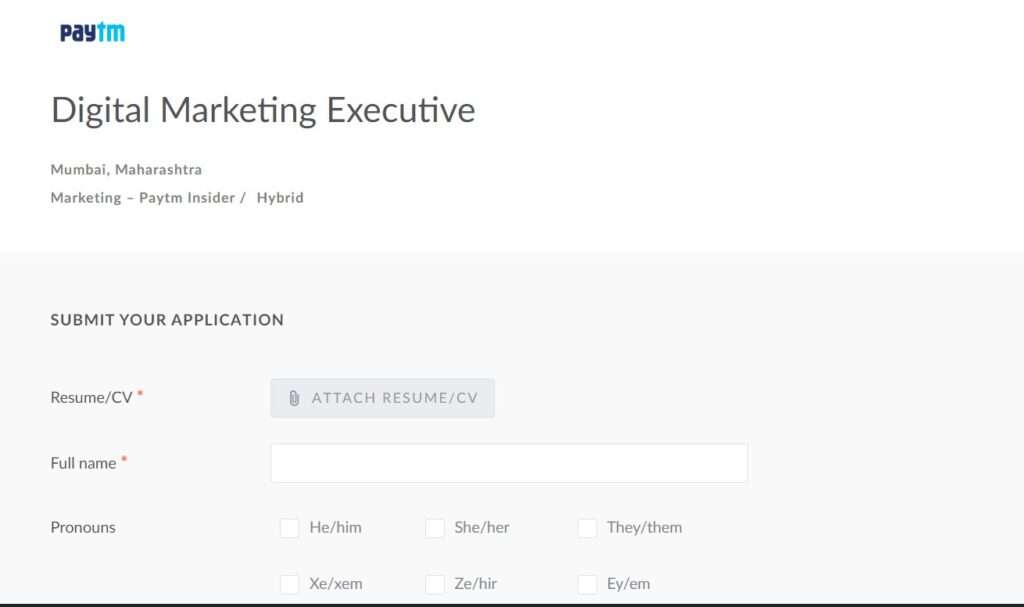The width and height of the screenshot is (1024, 607).
Task: Click the paperclip icon on the attach button
Action: pyautogui.click(x=294, y=398)
